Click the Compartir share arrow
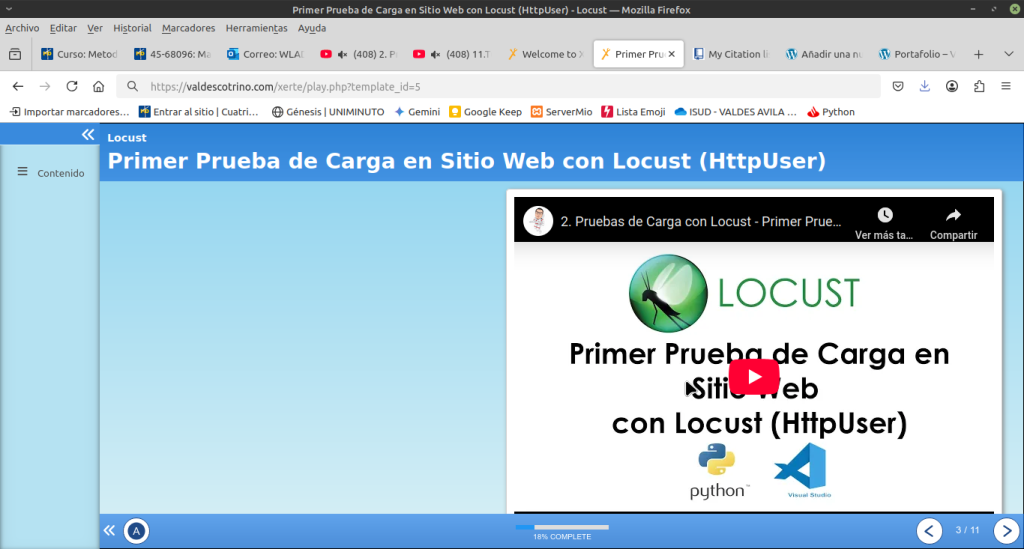 pyautogui.click(x=953, y=215)
